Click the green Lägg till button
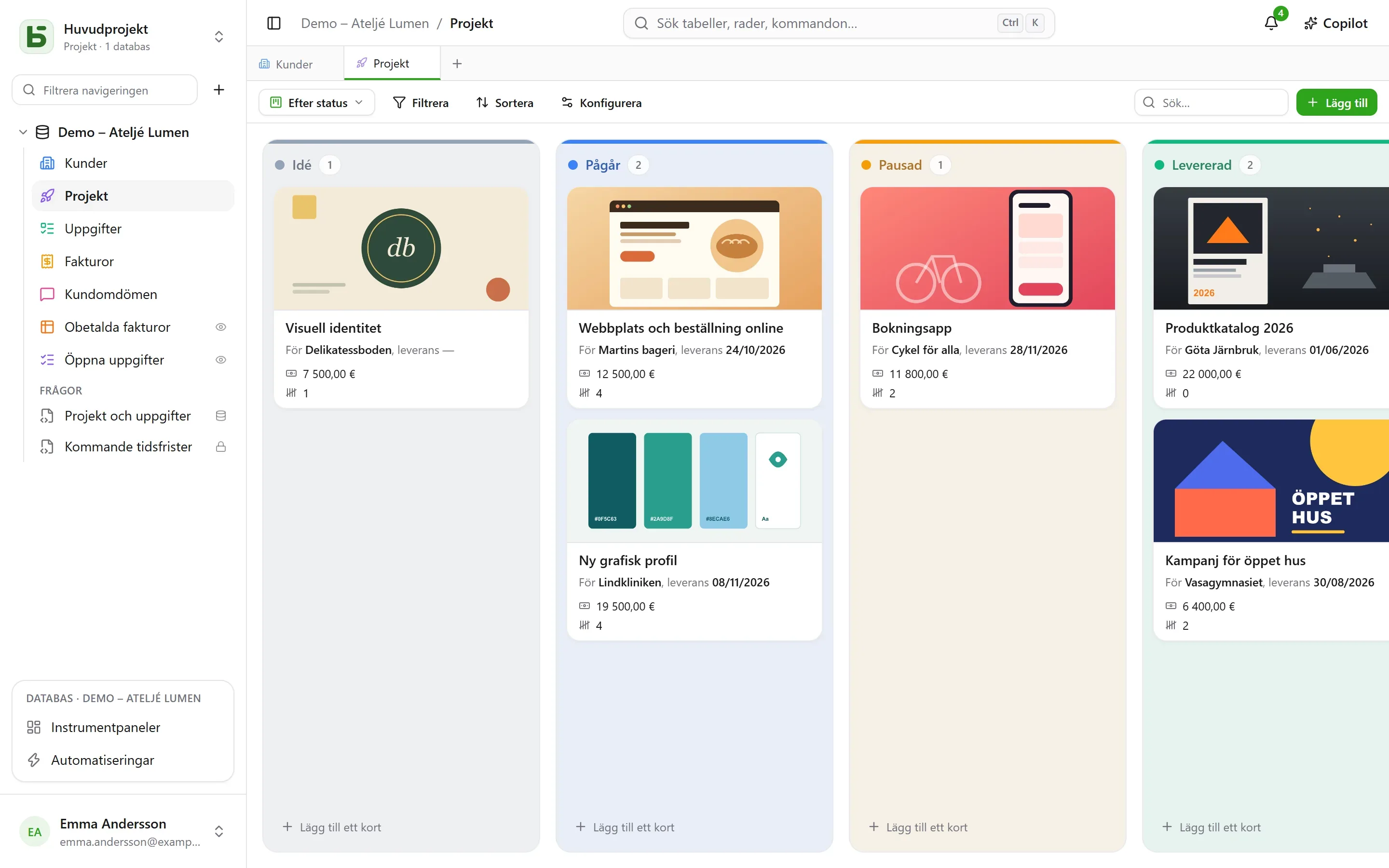This screenshot has width=1389, height=868. click(1336, 102)
